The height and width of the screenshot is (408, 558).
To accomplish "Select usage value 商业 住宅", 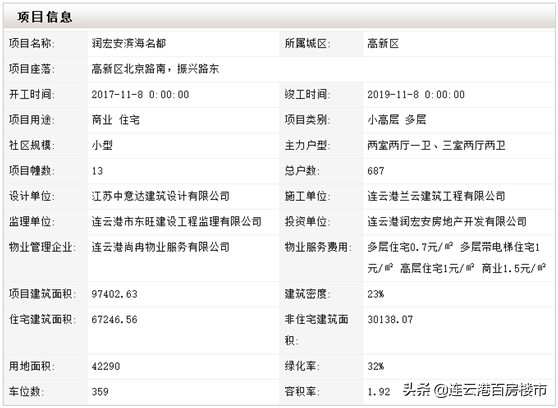I will point(116,120).
